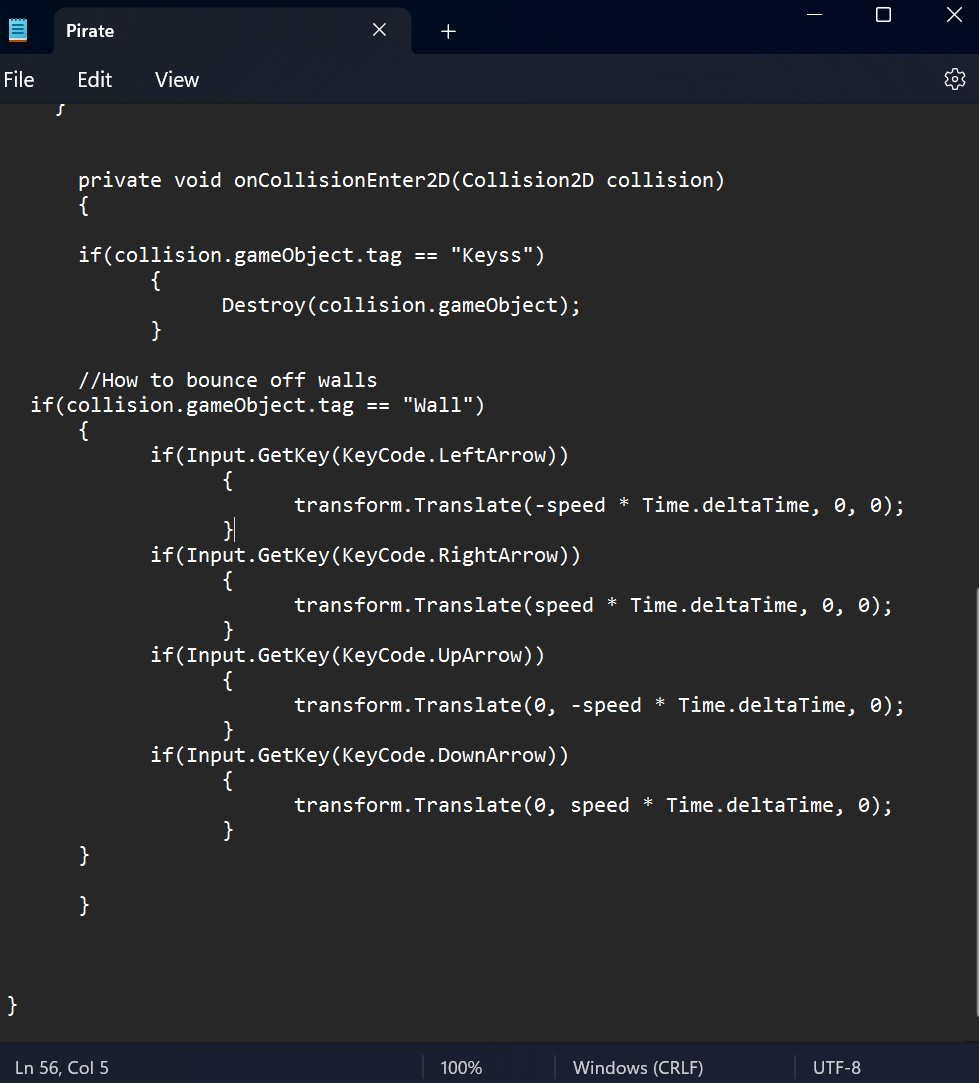The width and height of the screenshot is (979, 1083).
Task: Click the vertical scrollbar thumb
Action: click(x=976, y=801)
